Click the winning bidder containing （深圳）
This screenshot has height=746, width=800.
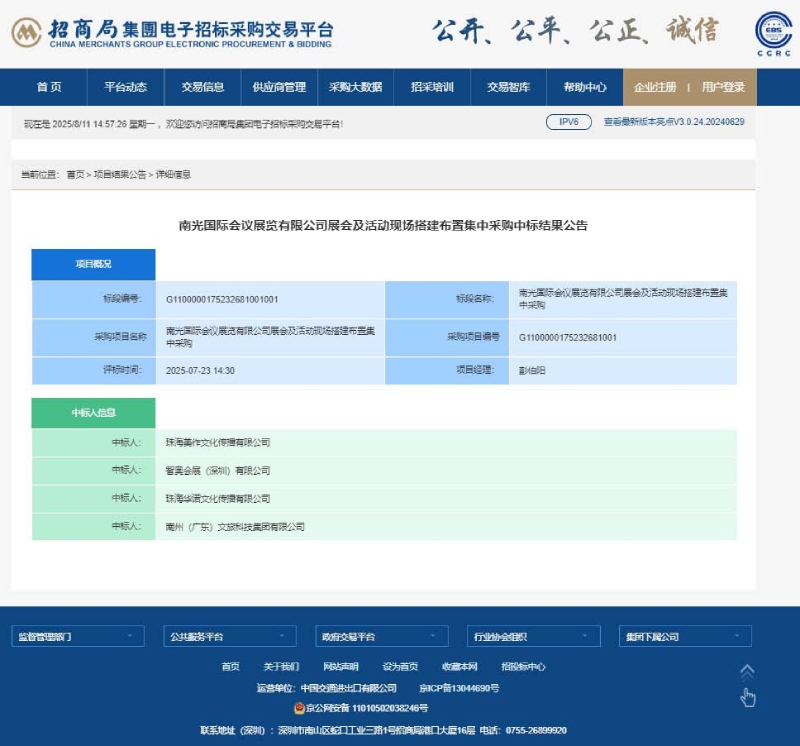coord(218,470)
